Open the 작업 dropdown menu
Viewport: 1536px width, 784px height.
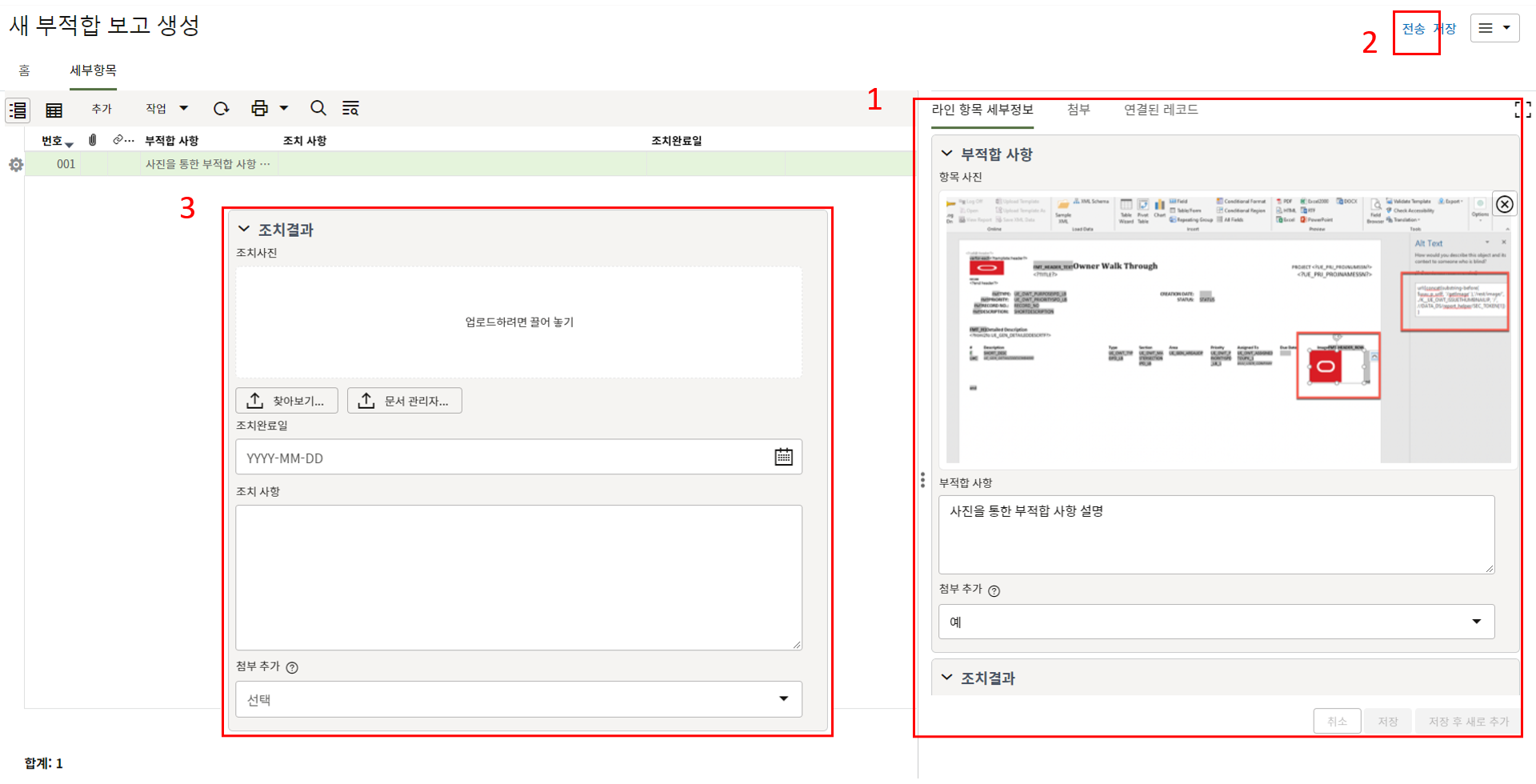(166, 109)
